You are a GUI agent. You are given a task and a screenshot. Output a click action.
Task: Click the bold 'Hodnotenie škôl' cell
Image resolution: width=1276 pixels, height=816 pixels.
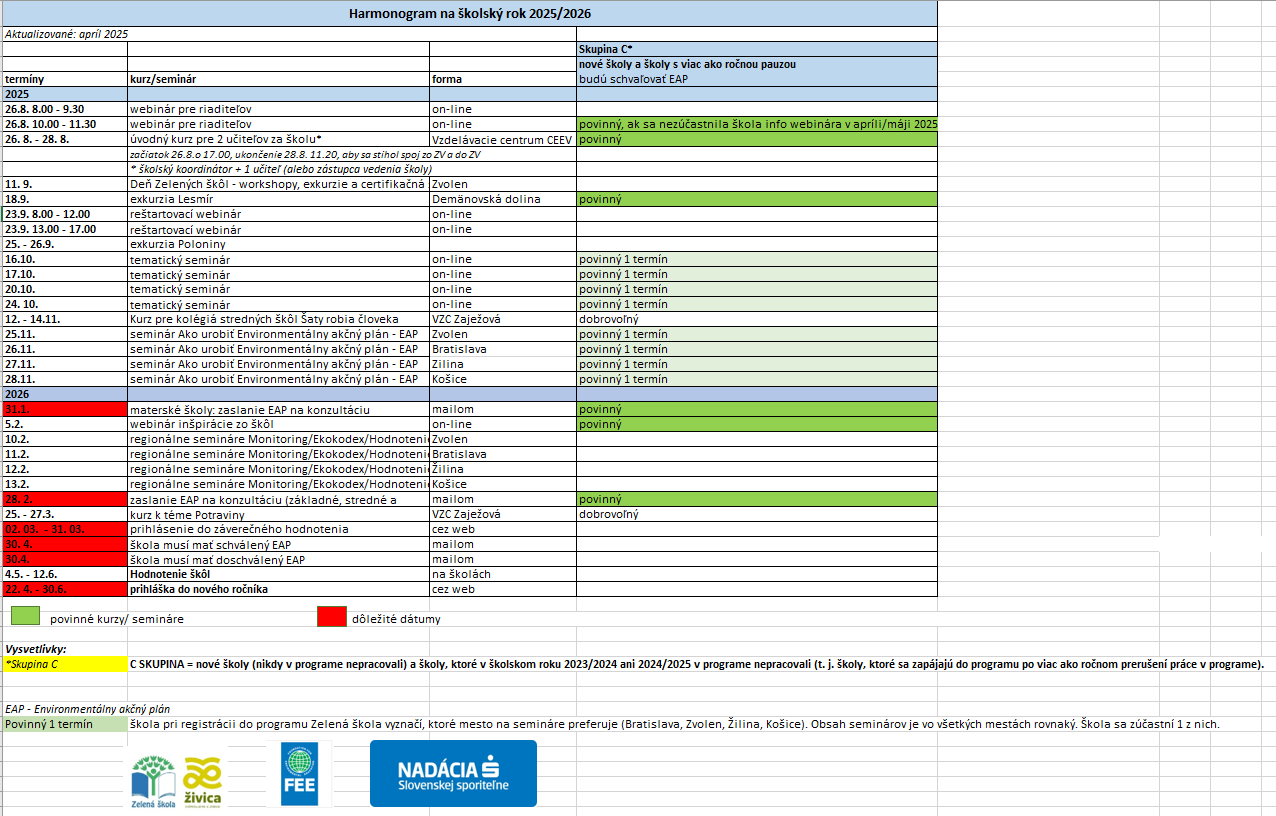(278, 574)
